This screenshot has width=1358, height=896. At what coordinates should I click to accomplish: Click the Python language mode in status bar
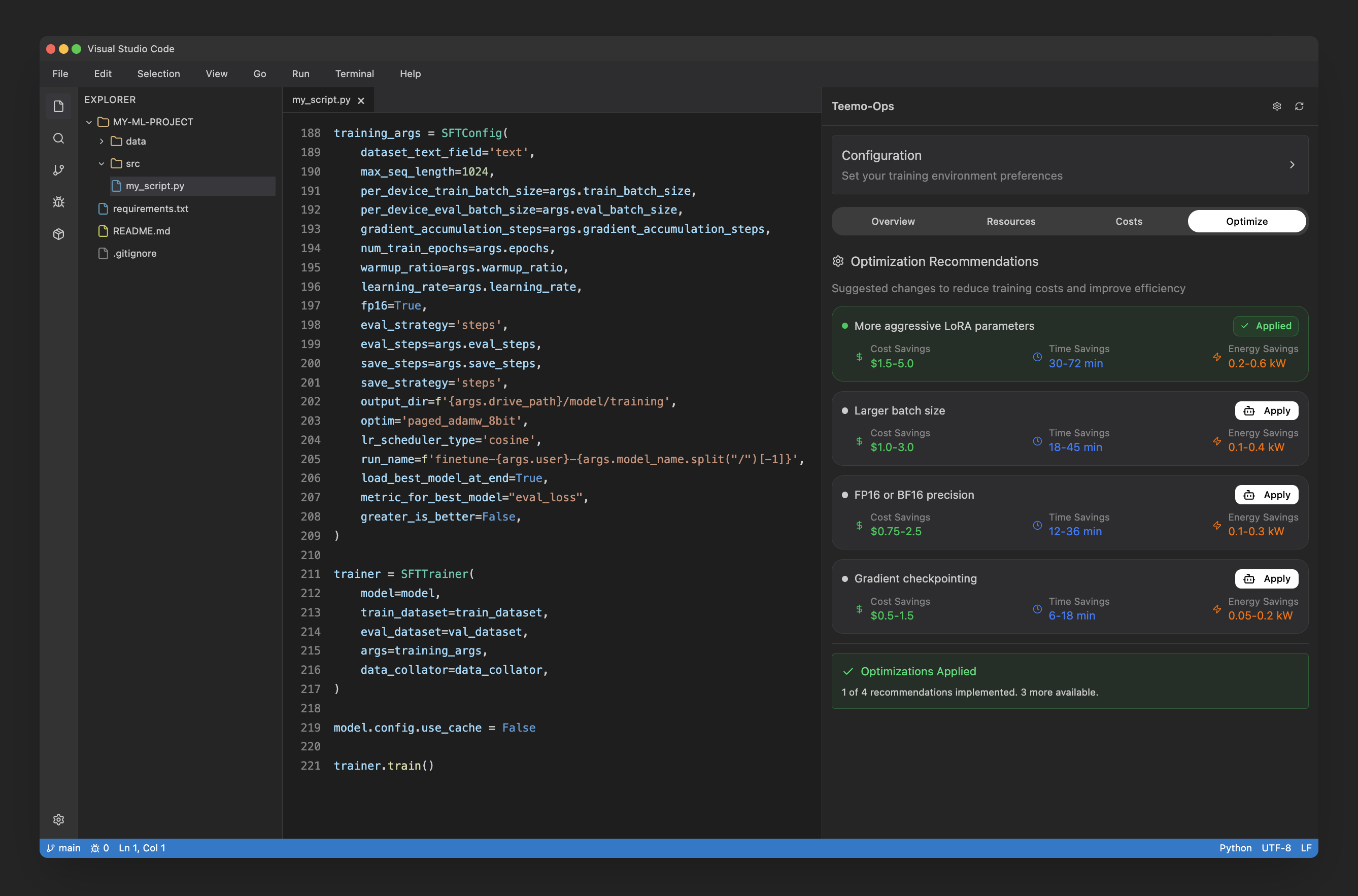click(x=1235, y=848)
